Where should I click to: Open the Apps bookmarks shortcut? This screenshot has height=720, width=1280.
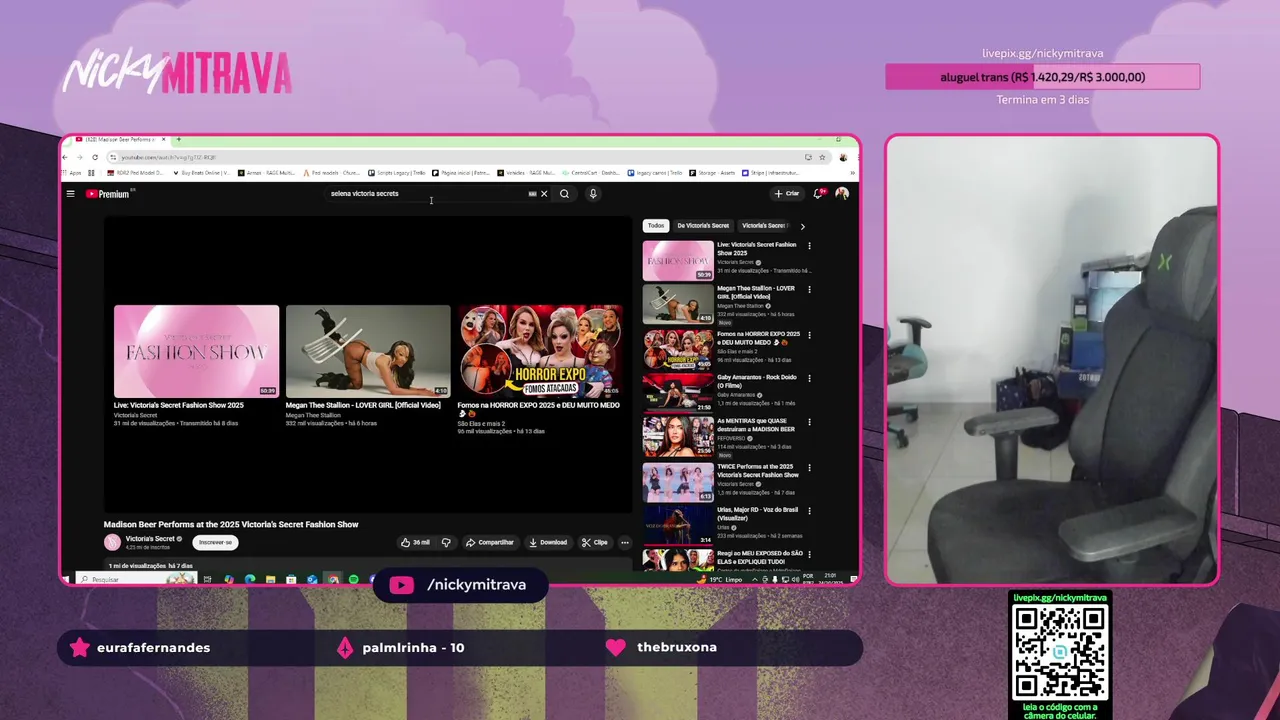pos(72,173)
